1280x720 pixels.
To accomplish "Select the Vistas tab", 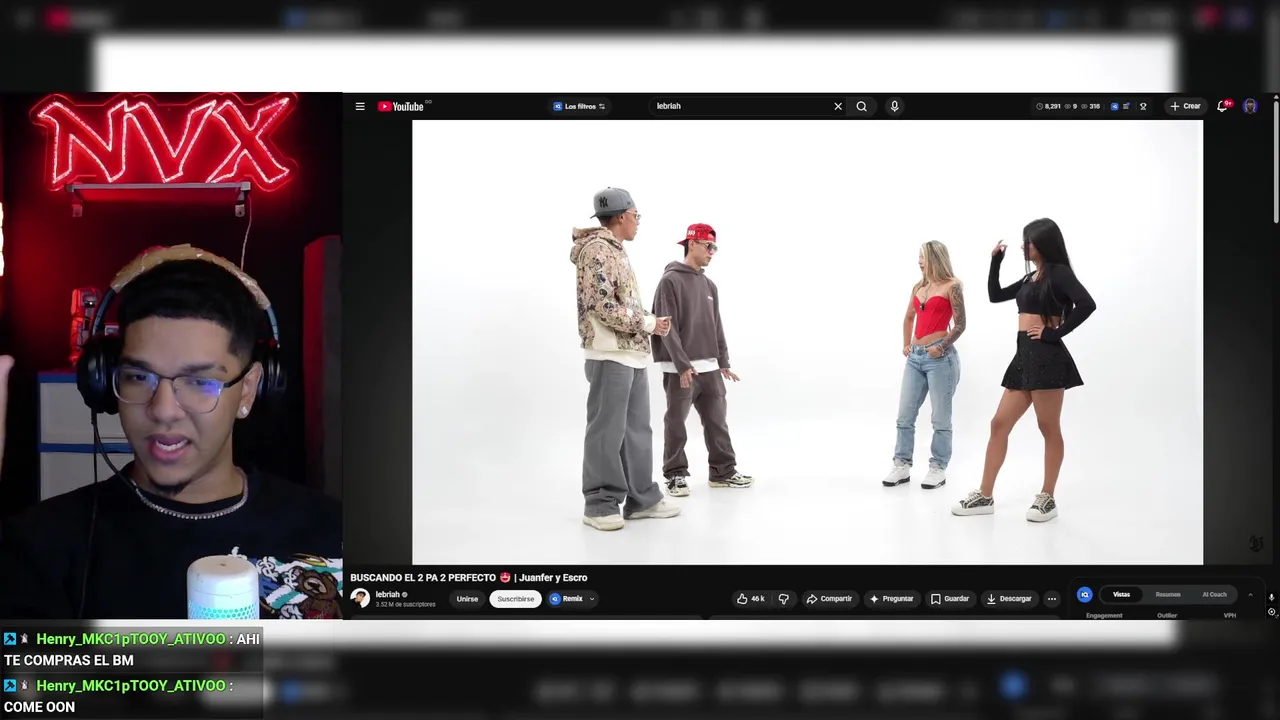I will 1122,595.
